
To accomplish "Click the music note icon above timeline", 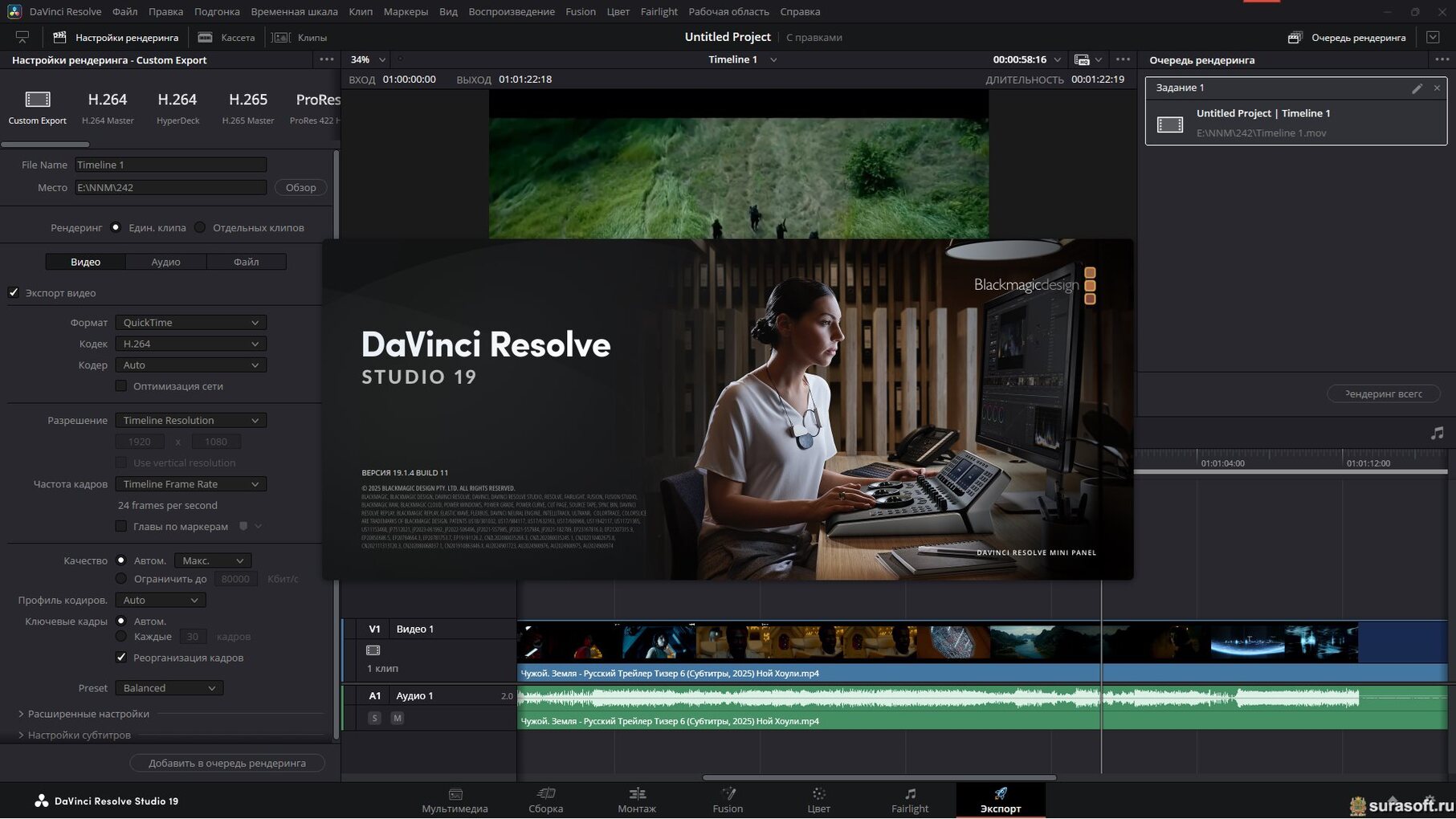I will (x=1437, y=434).
